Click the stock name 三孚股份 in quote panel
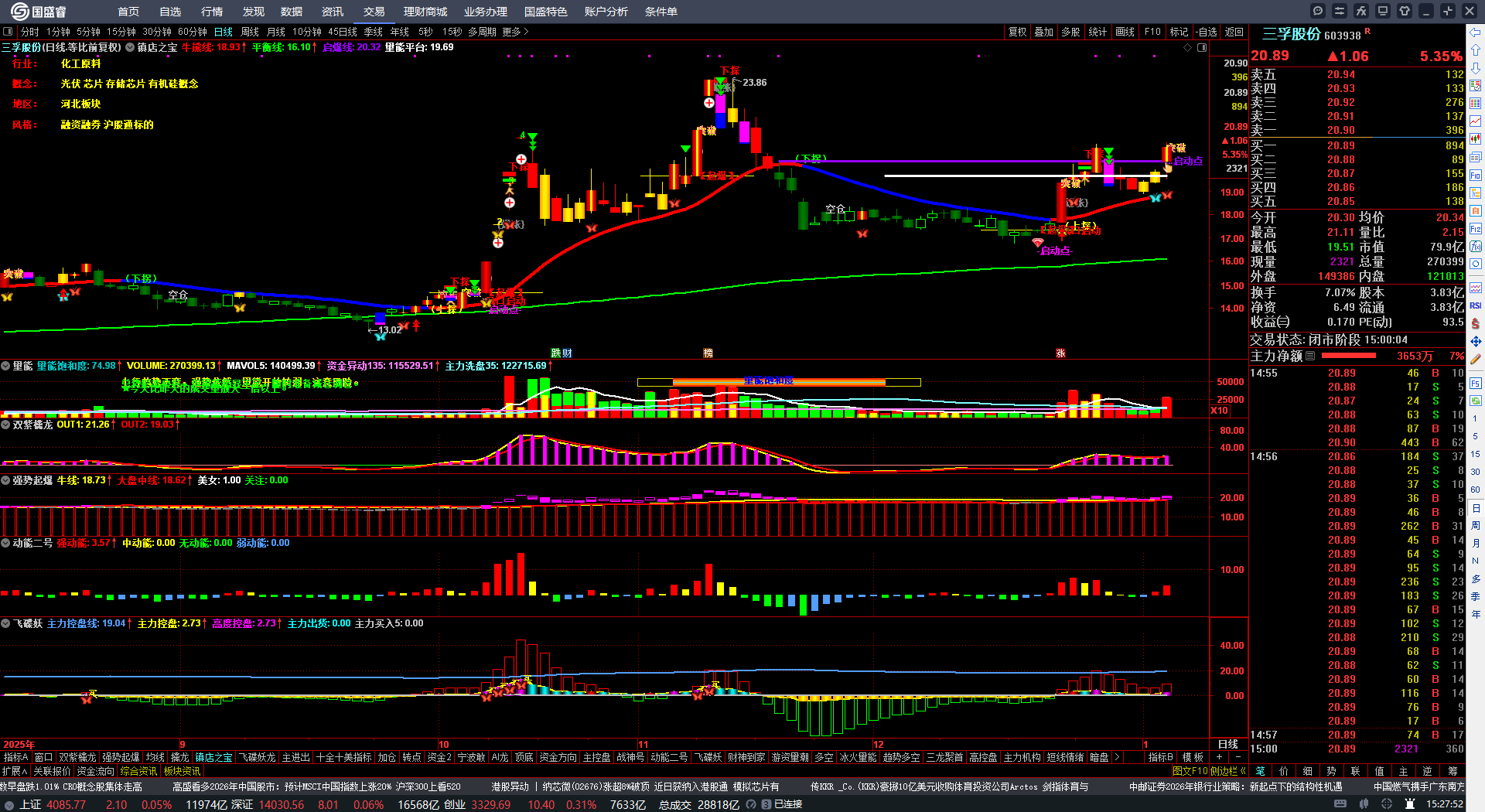Screen dimensions: 1485x812 pos(1292,35)
